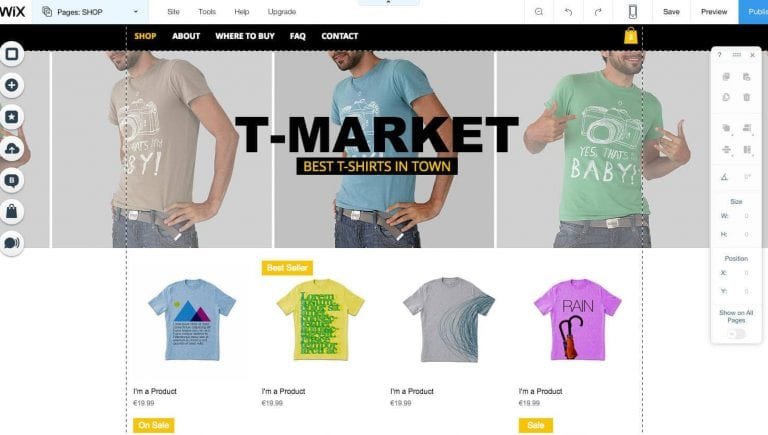
Task: Open the App Market star icon
Action: click(x=12, y=117)
